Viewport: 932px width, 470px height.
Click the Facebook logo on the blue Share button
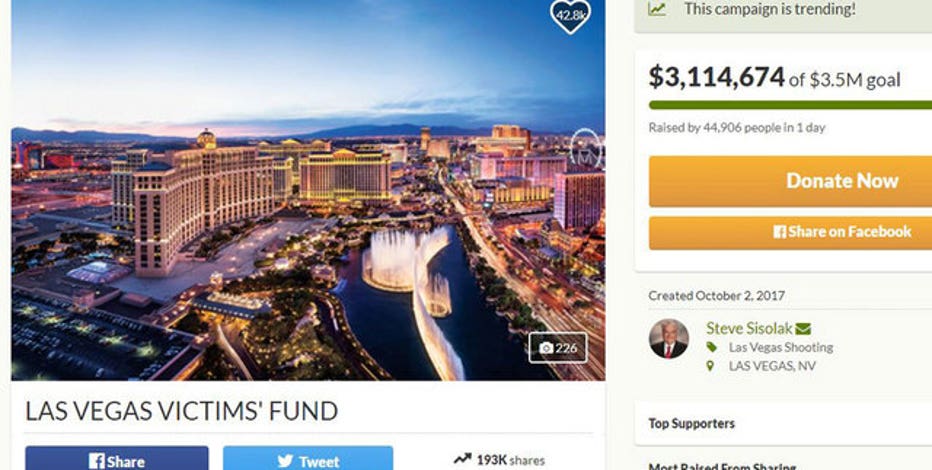pyautogui.click(x=97, y=461)
